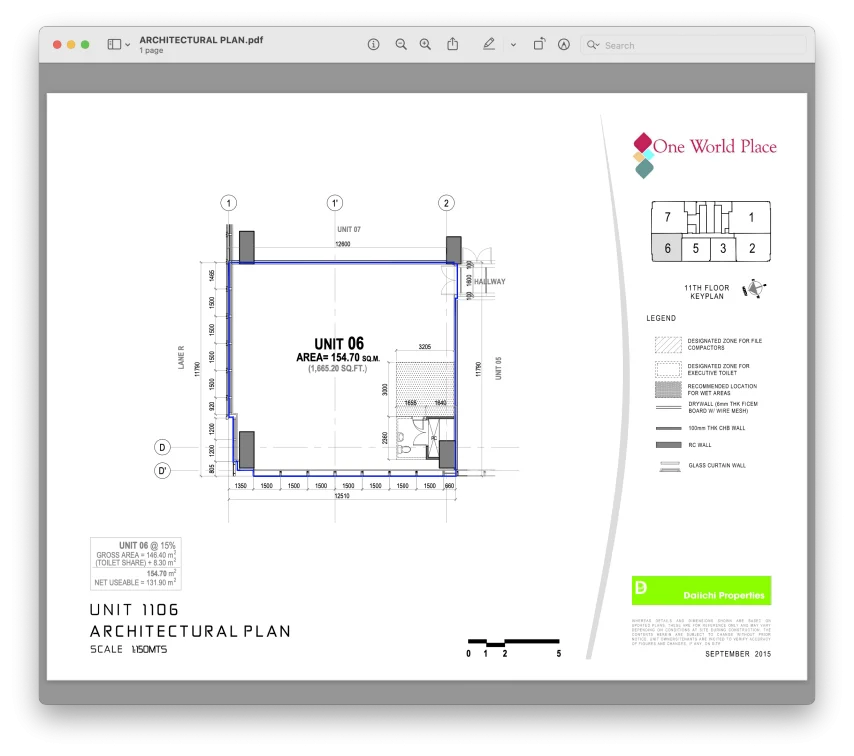Click the Share icon in toolbar
854x756 pixels.
coord(453,45)
